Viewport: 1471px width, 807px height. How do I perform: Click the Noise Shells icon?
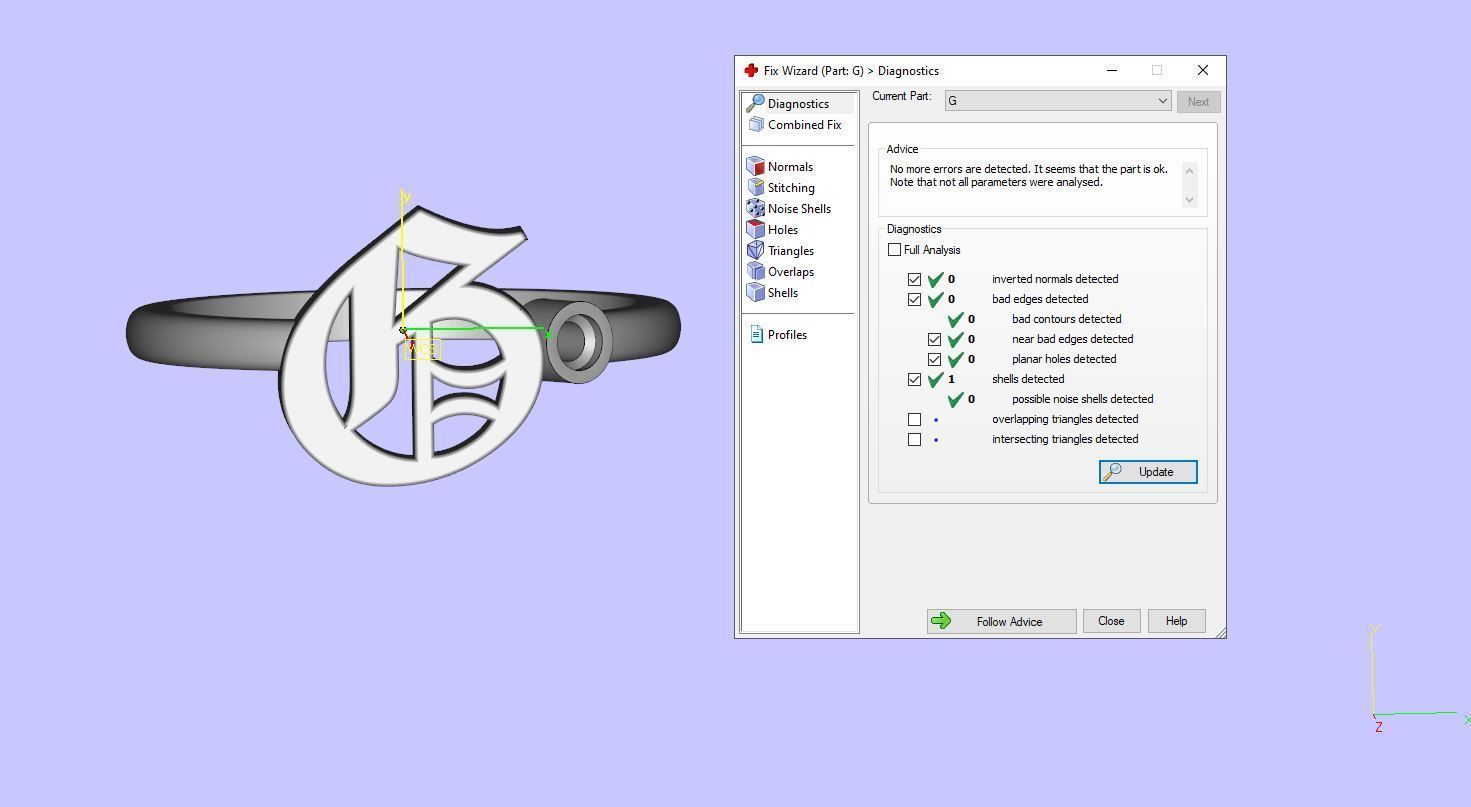click(x=756, y=209)
